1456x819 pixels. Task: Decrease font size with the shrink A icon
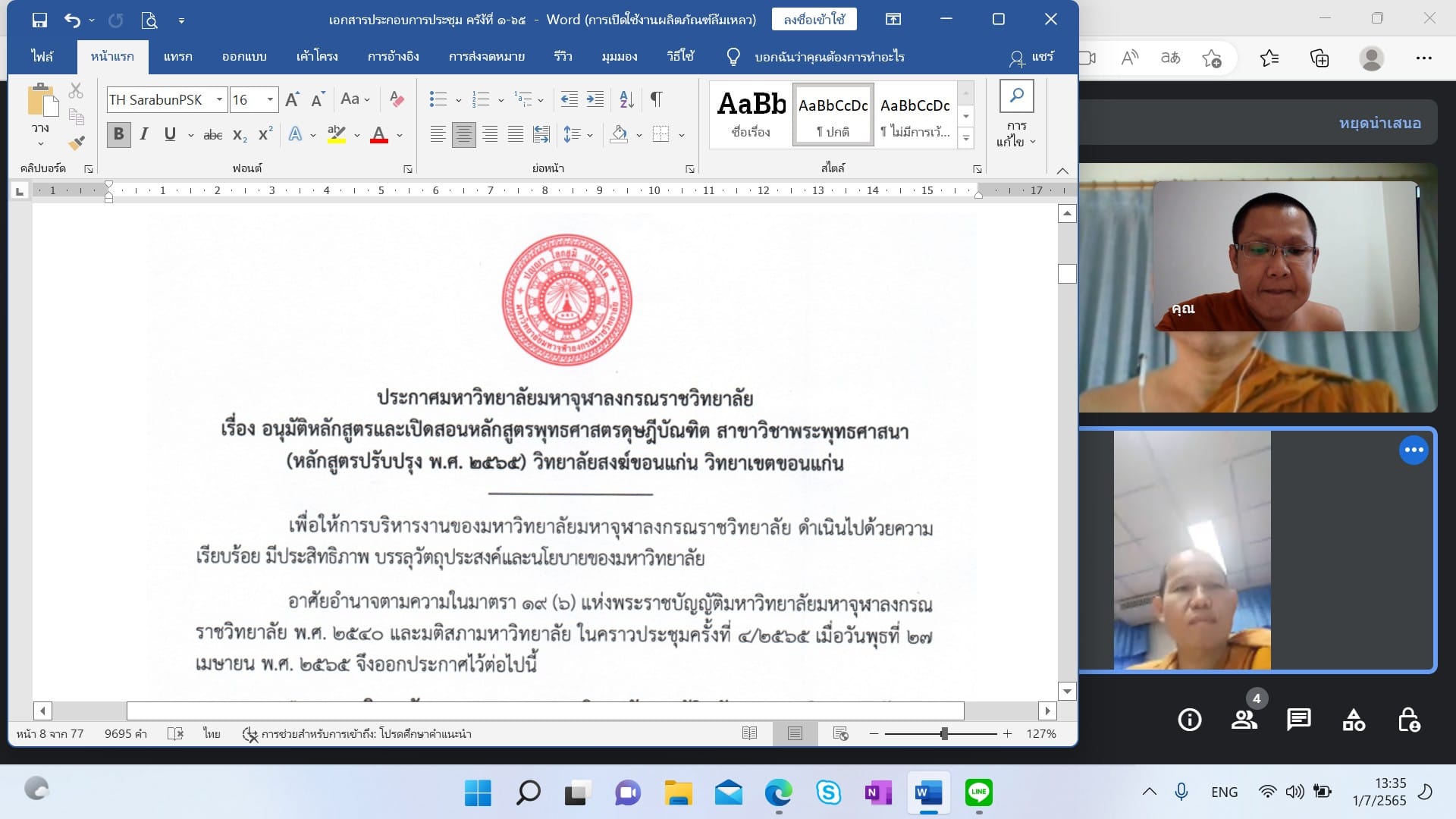(x=318, y=99)
